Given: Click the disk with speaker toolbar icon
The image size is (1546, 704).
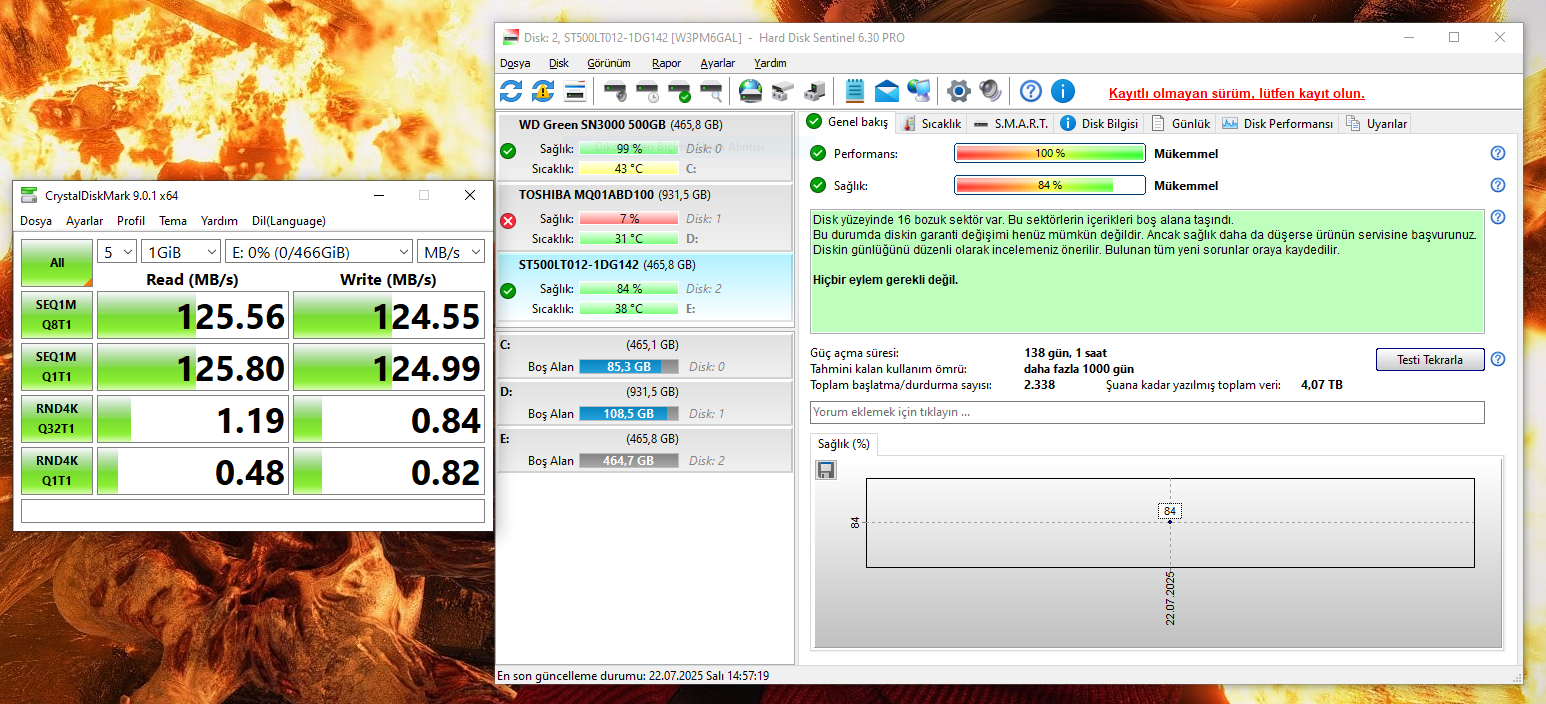Looking at the screenshot, I should click(616, 92).
